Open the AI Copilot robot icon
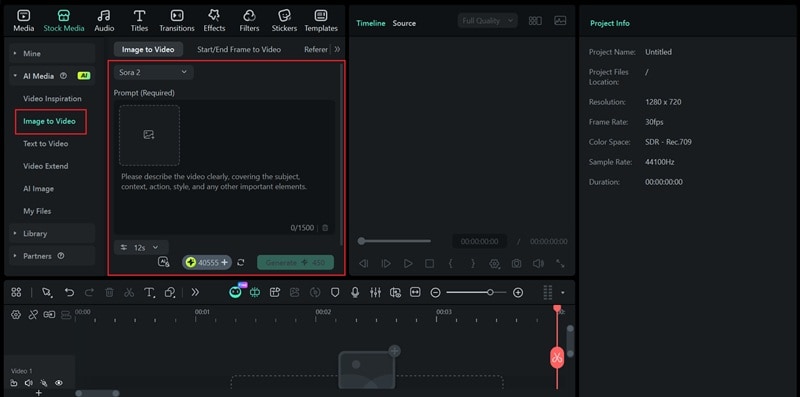Image resolution: width=800 pixels, height=397 pixels. pyautogui.click(x=236, y=291)
